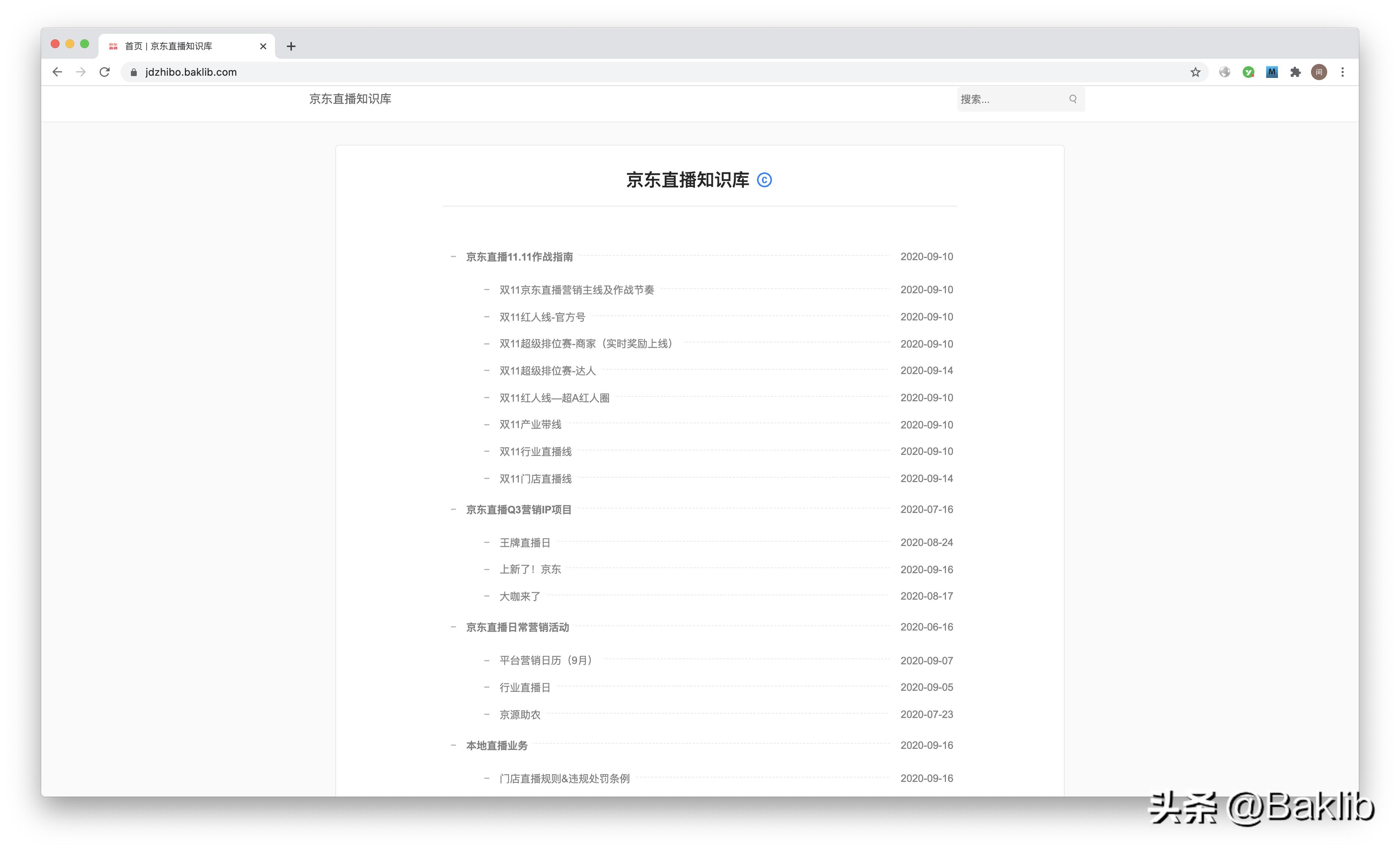The height and width of the screenshot is (851, 1400).
Task: Open a new tab with the plus button
Action: click(x=292, y=46)
